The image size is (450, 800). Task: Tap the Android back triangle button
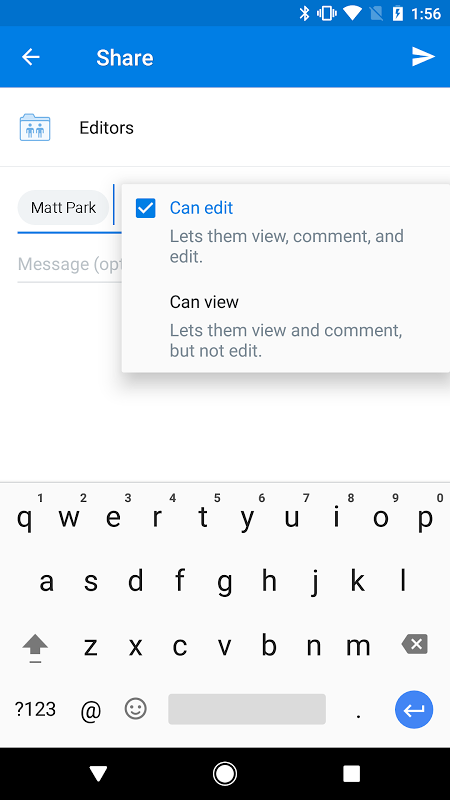98,774
